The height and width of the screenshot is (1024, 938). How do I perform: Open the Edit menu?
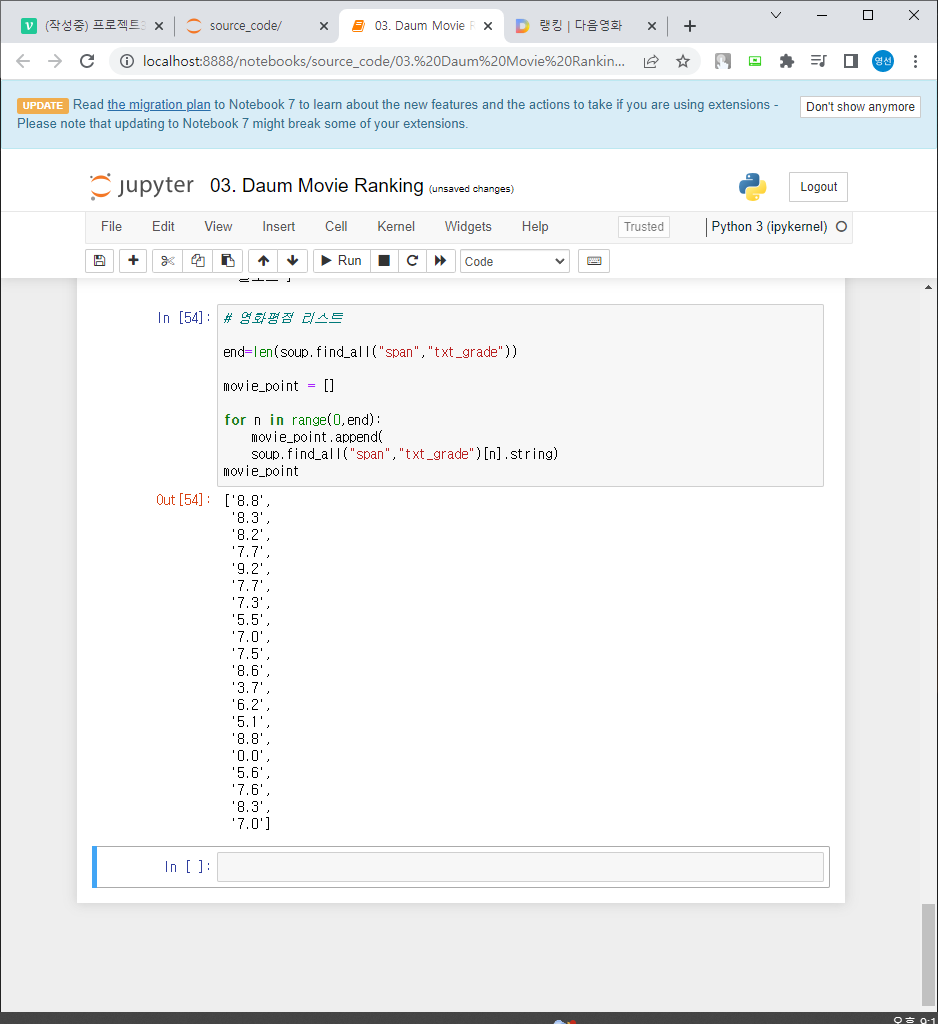(163, 227)
